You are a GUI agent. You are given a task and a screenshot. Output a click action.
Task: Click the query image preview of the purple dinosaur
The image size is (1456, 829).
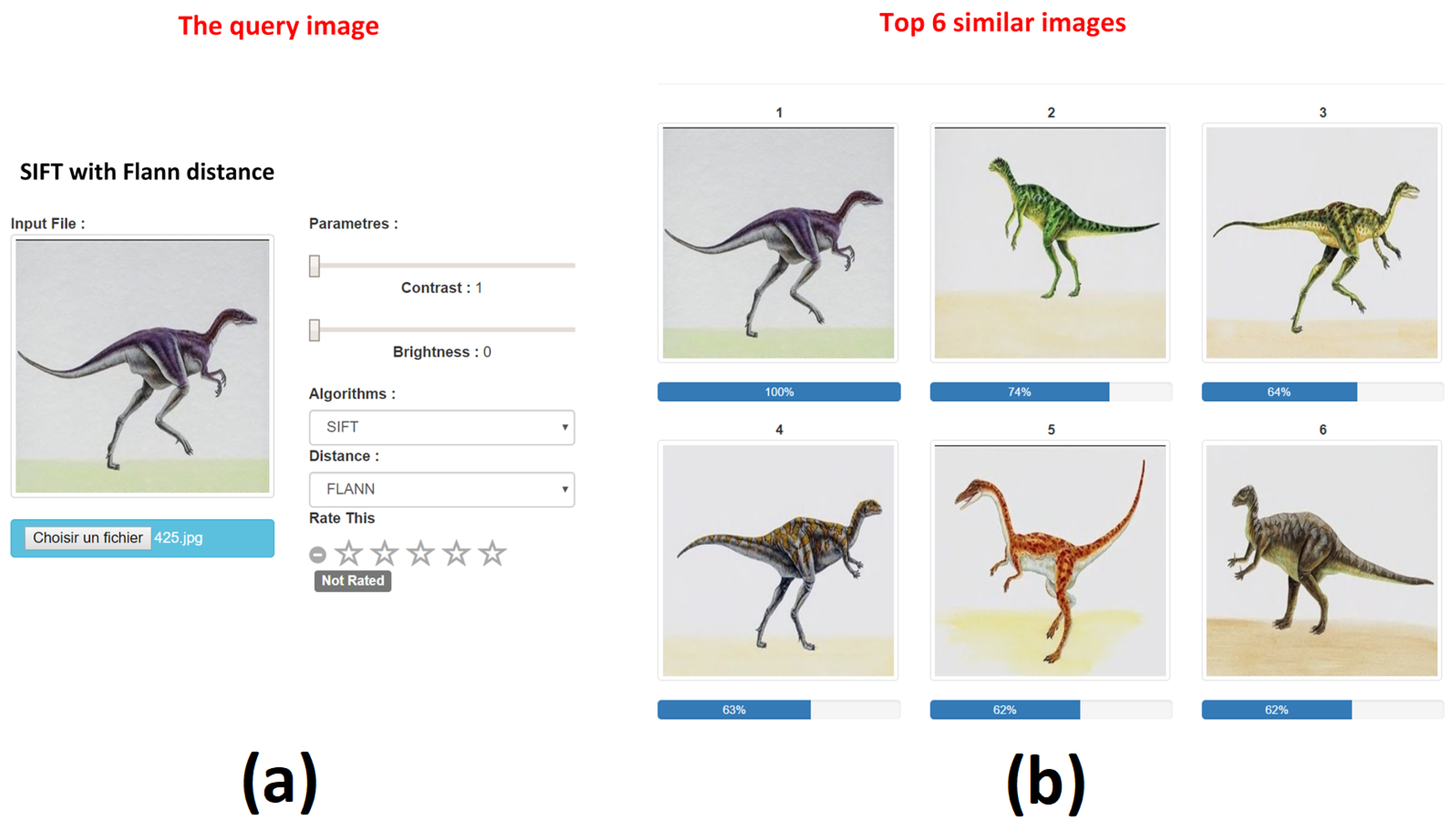pos(142,366)
